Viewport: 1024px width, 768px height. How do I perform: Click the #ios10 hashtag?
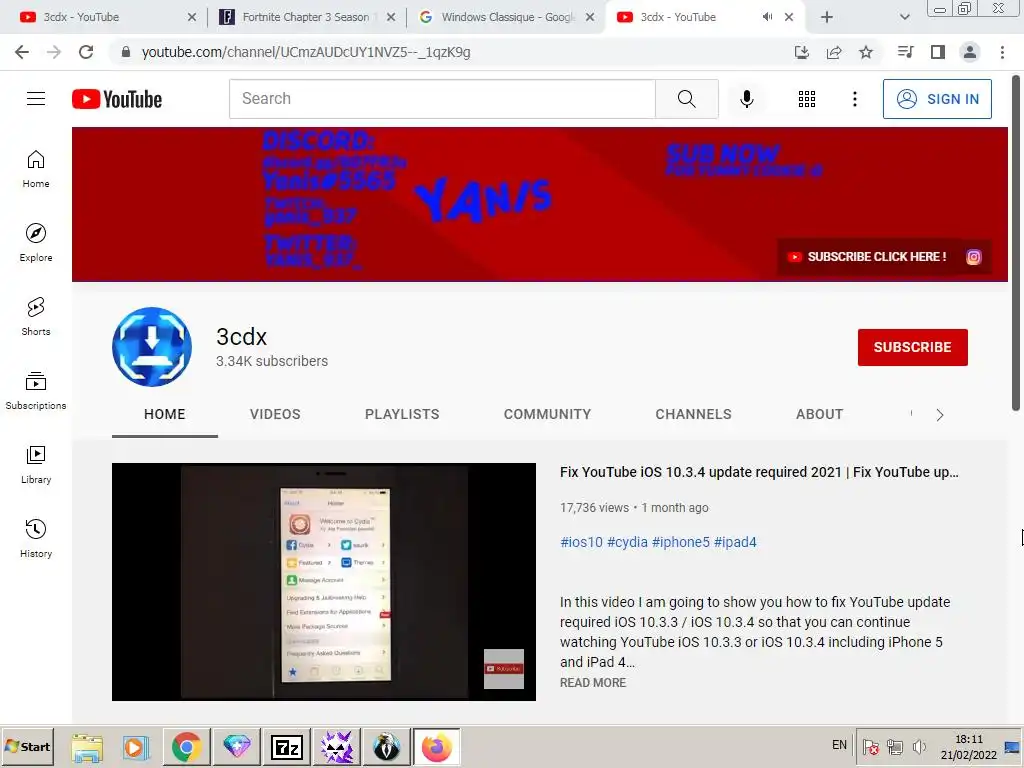point(581,542)
